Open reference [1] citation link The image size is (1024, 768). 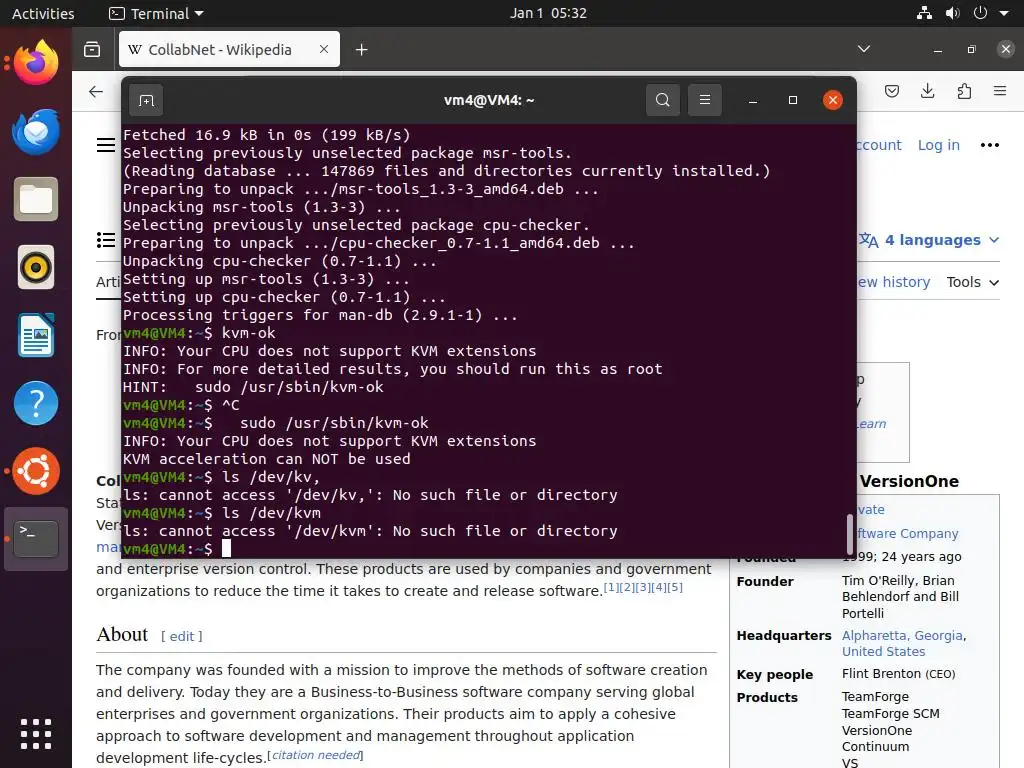610,587
